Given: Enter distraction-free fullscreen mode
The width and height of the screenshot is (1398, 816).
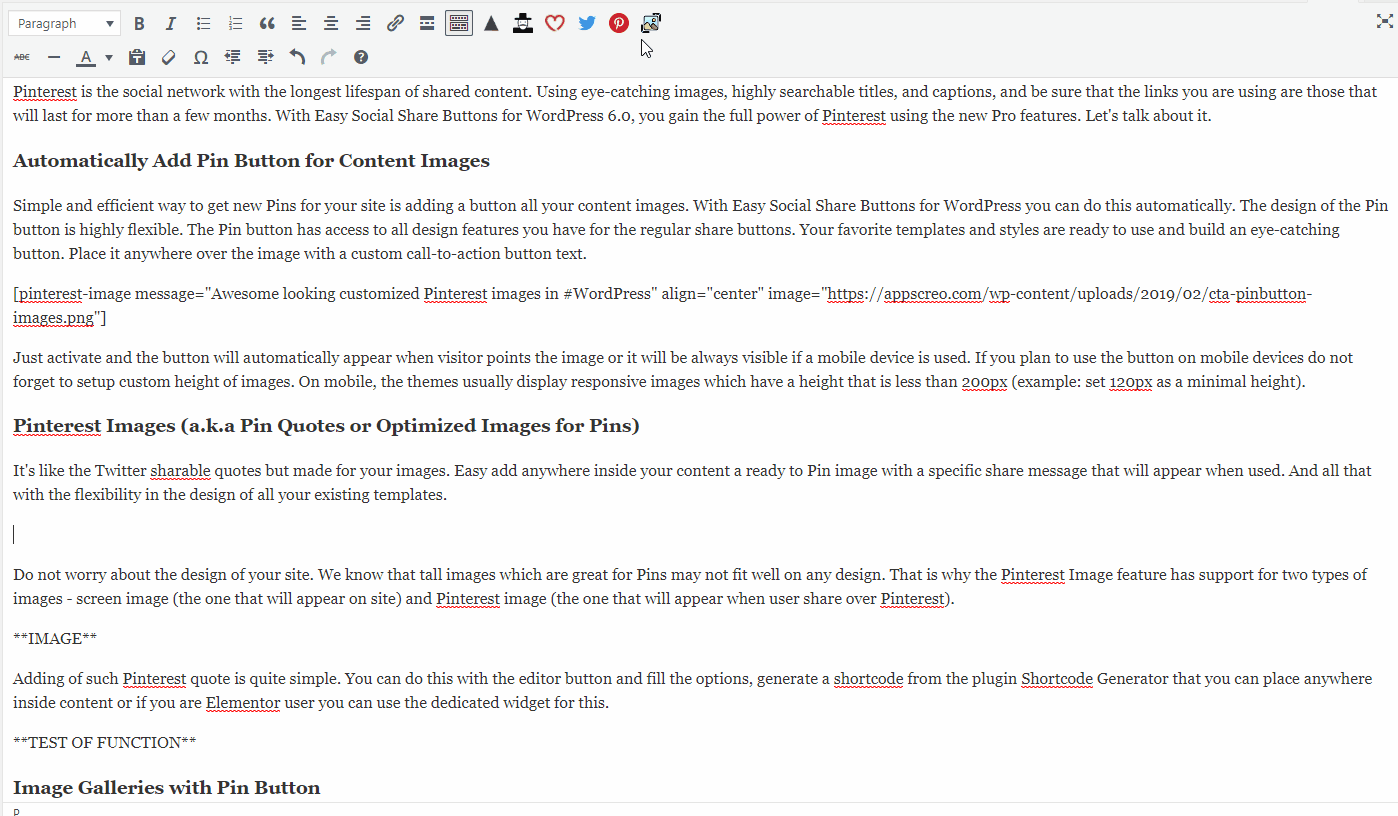Looking at the screenshot, I should click(x=1384, y=21).
